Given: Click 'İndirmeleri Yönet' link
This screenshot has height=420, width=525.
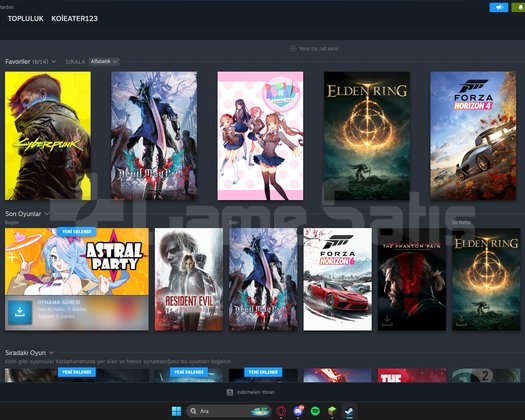Looking at the screenshot, I should [255, 392].
